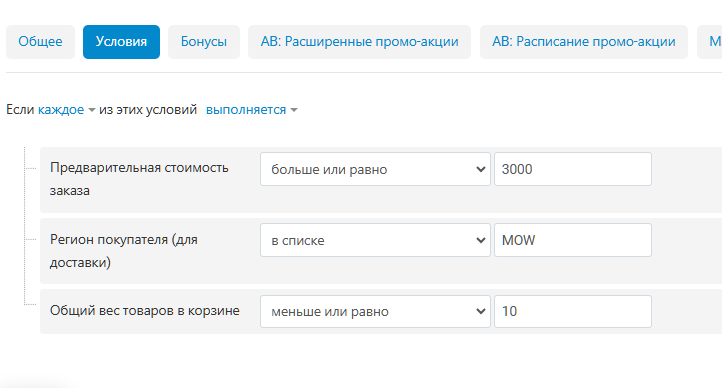Click the arrow next to каждое

[92, 110]
